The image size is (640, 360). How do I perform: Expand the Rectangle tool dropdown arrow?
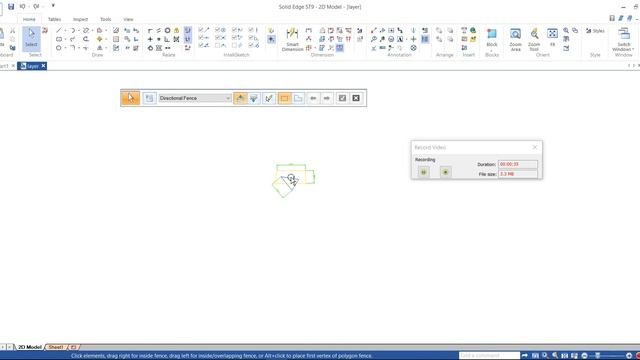[65, 39]
